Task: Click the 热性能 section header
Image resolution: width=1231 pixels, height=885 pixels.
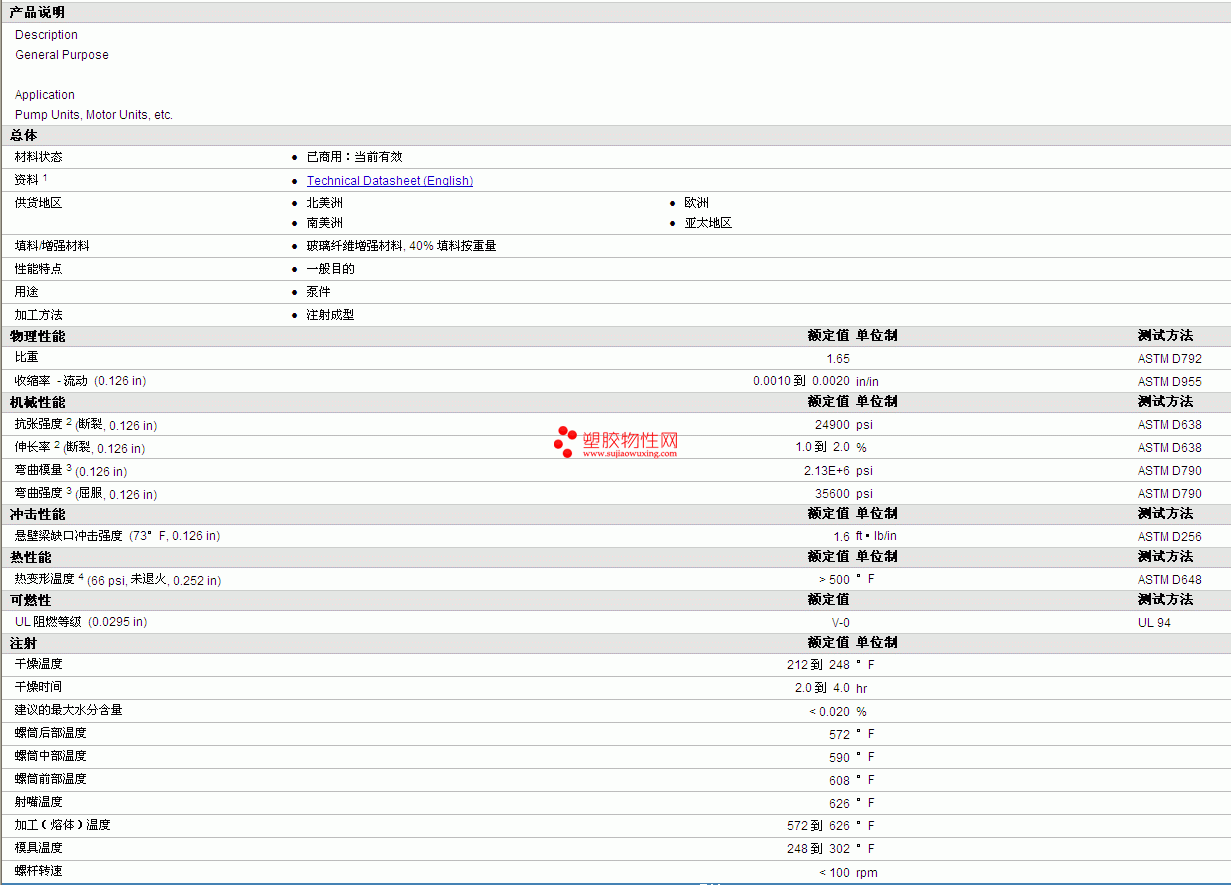Action: 30,557
